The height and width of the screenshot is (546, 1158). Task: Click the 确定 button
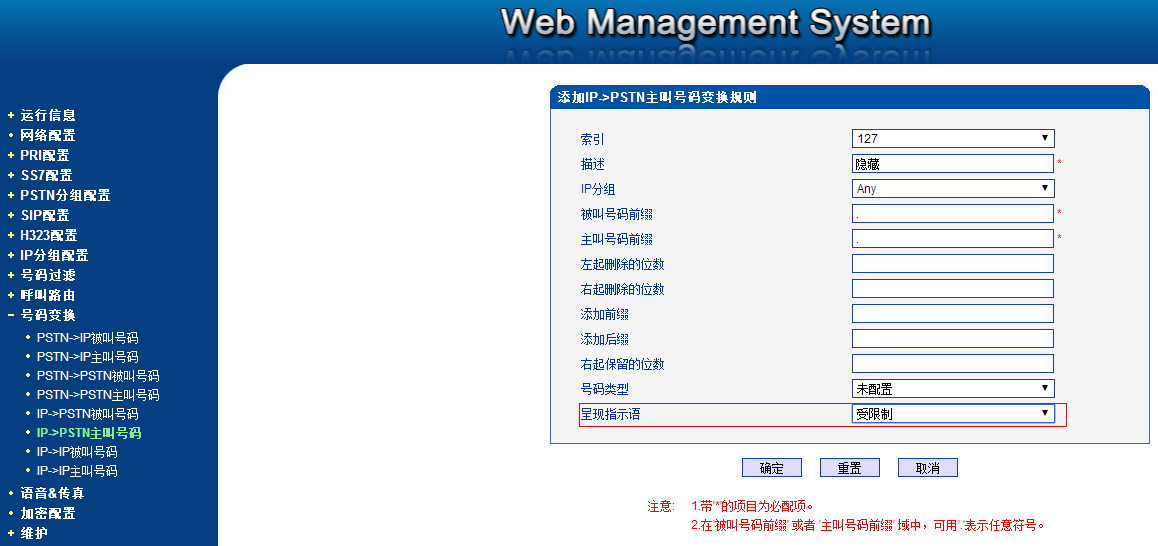[x=771, y=468]
